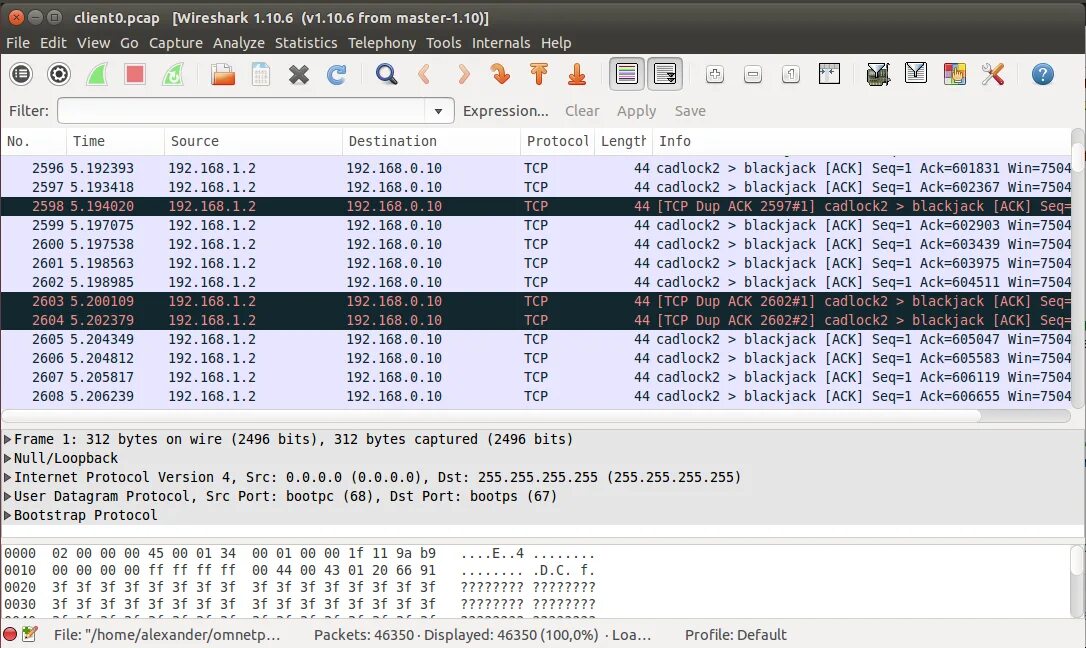Click the expert info red status circle
The width and height of the screenshot is (1086, 648).
tap(10, 634)
